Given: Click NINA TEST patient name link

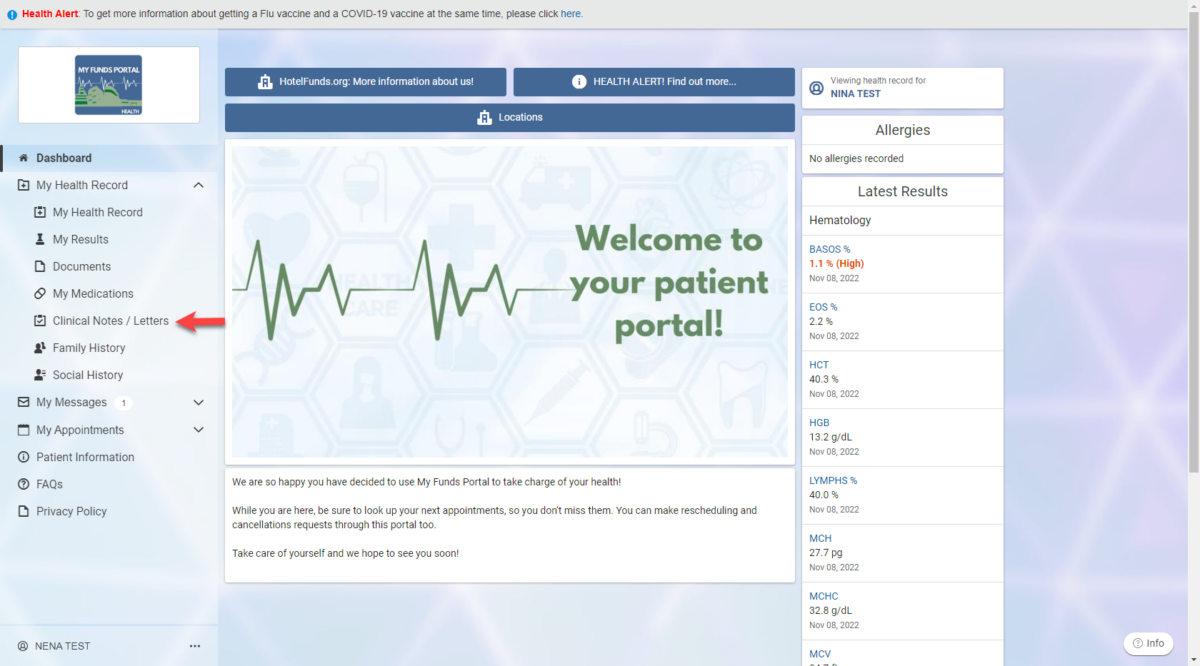Looking at the screenshot, I should pos(856,94).
